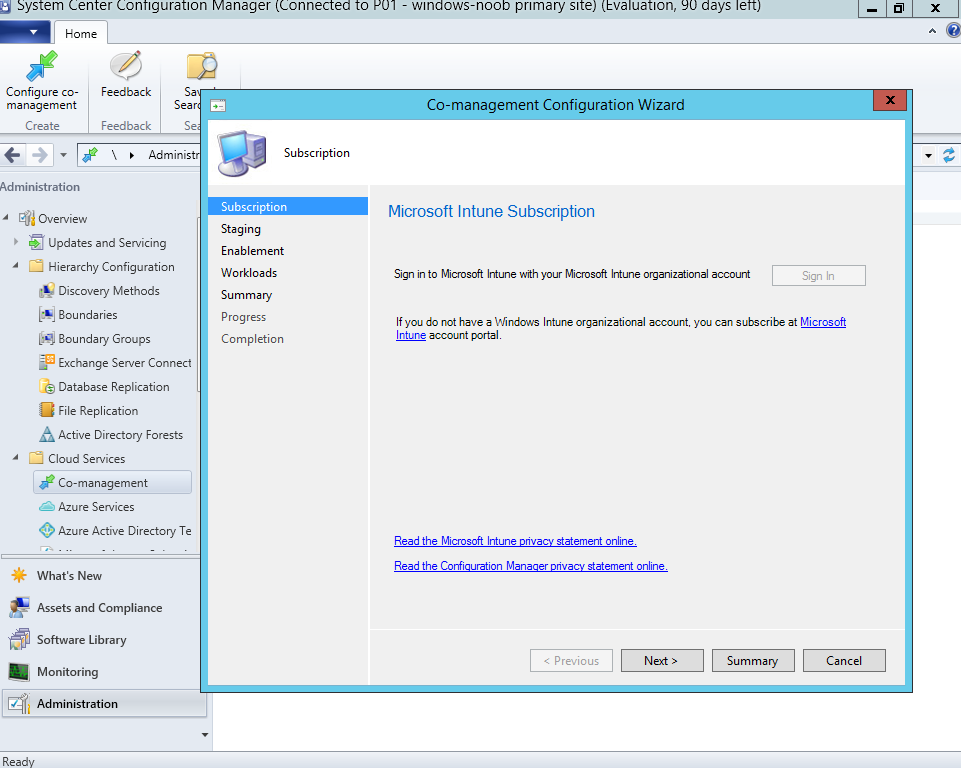Click the Co-management node icon
The width and height of the screenshot is (961, 768).
point(47,482)
